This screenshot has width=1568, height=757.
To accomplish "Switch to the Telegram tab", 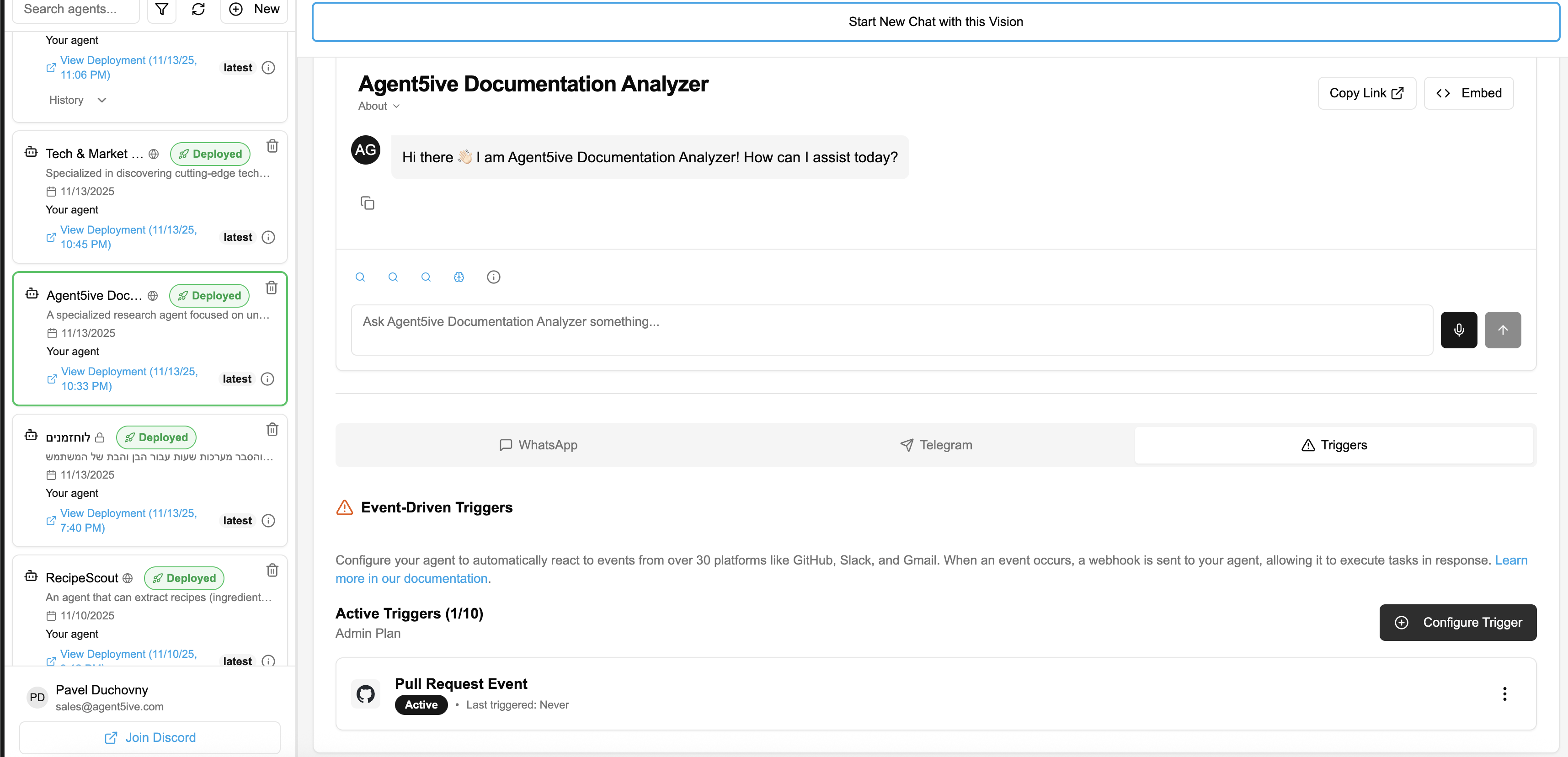I will [x=937, y=445].
